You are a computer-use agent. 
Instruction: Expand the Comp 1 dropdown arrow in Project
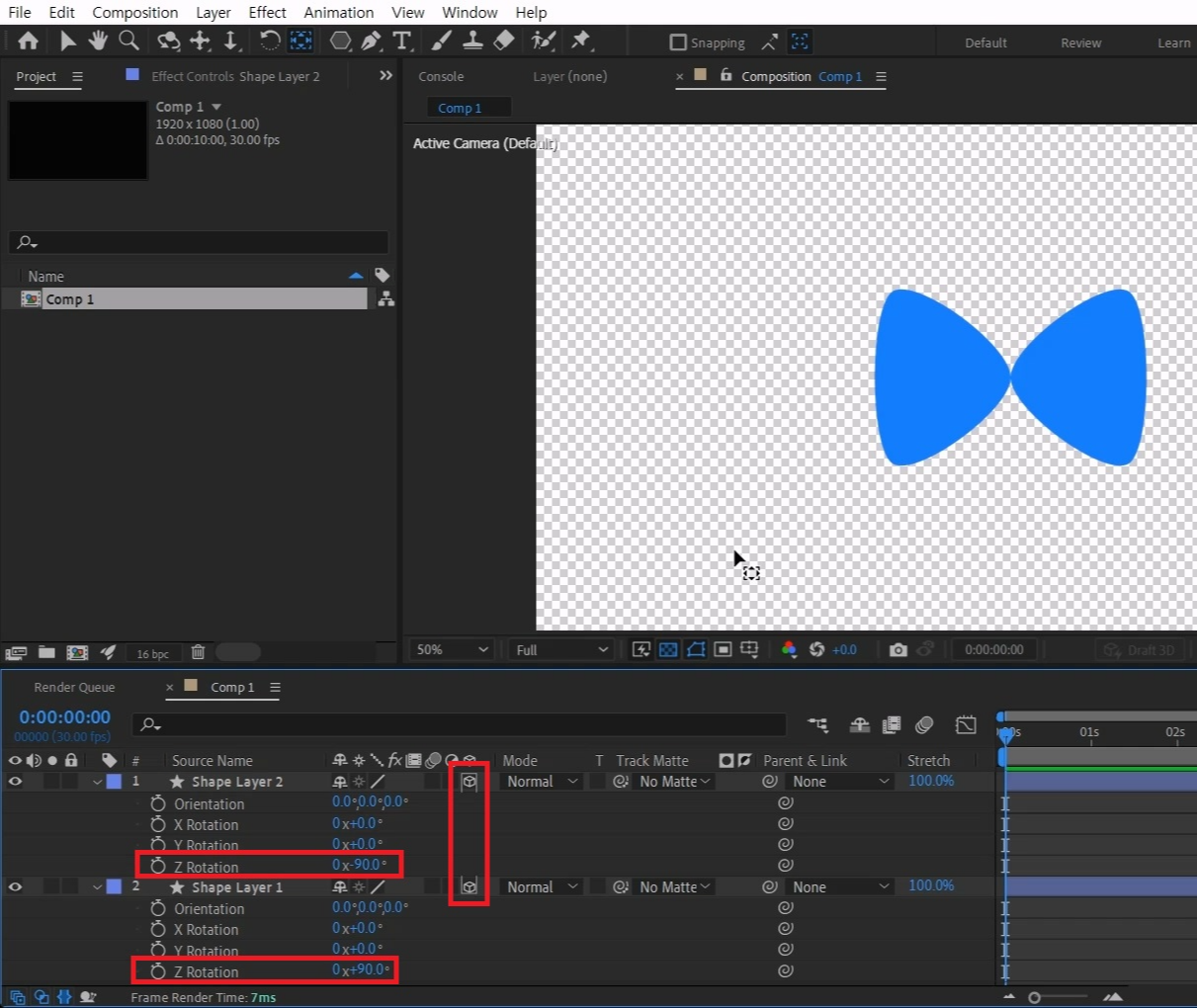216,107
